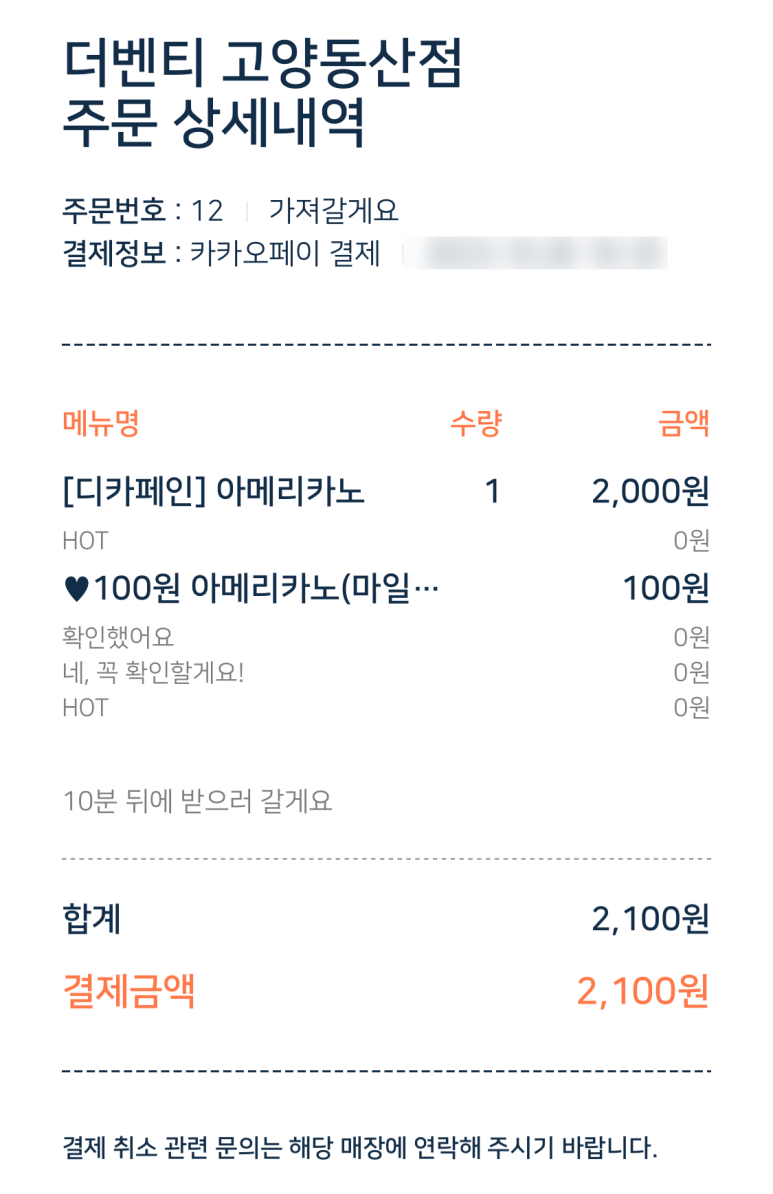Click the 카카오페이 결제 payment info

click(285, 254)
